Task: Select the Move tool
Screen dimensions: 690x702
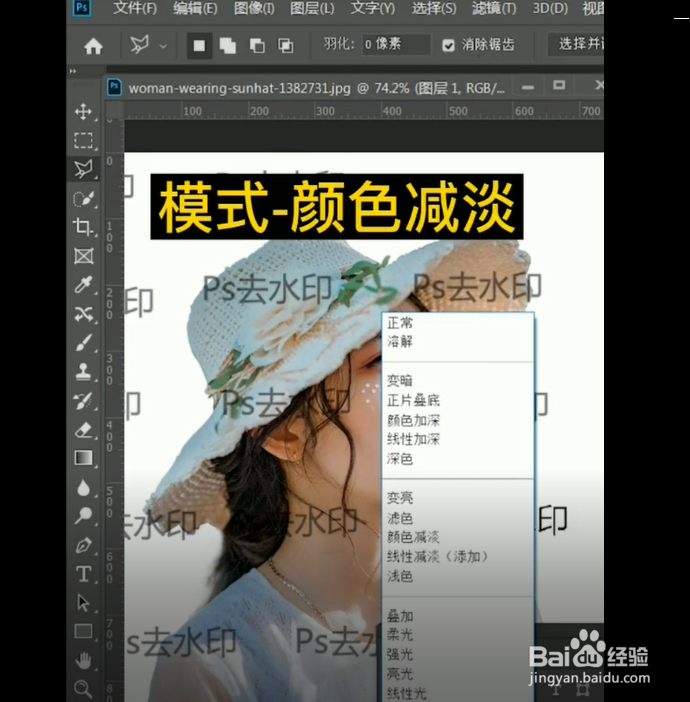Action: point(83,111)
